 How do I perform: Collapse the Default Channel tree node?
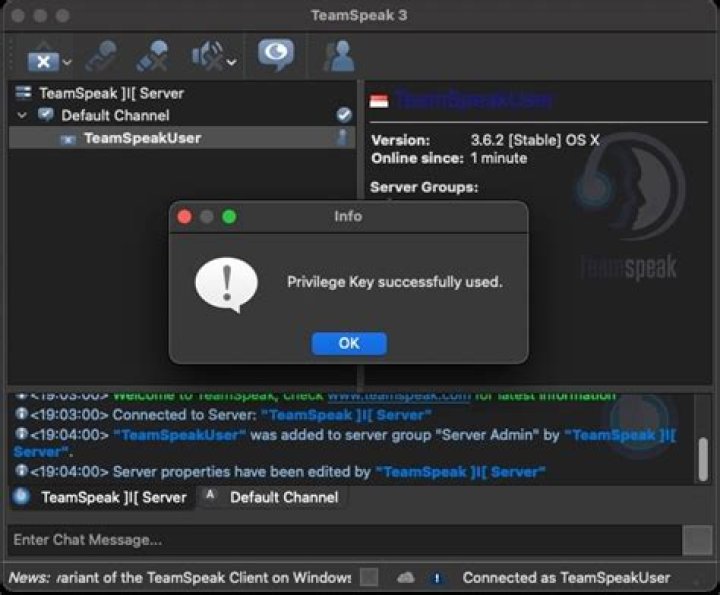point(22,115)
